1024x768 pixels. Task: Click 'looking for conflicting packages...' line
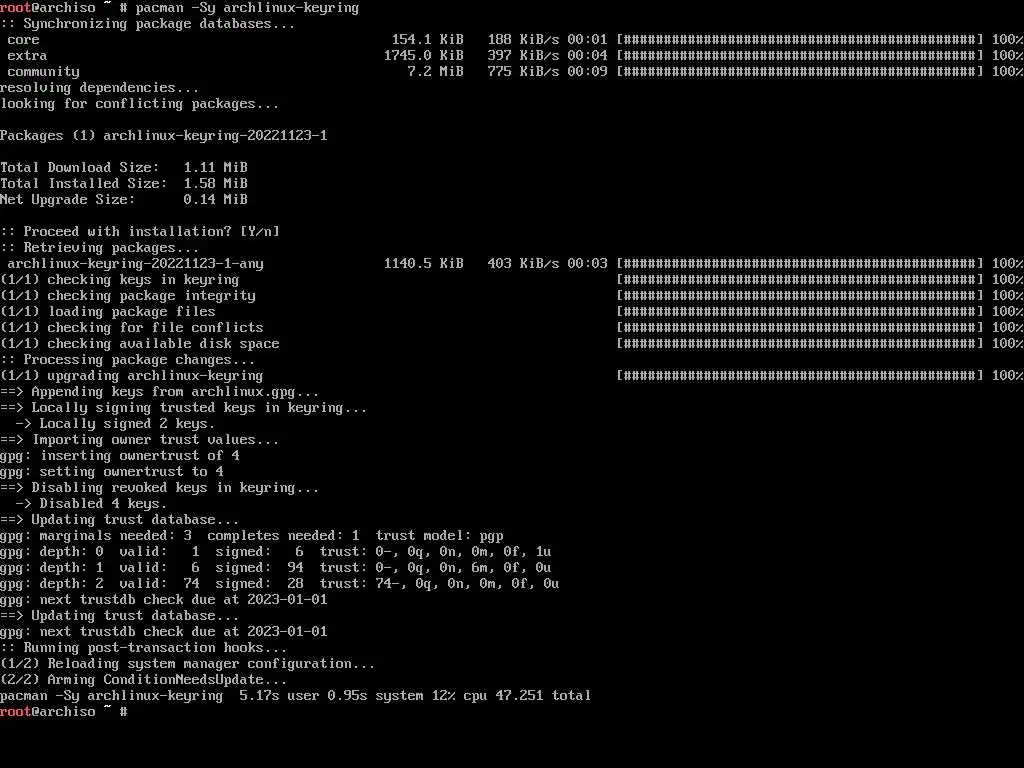point(139,104)
